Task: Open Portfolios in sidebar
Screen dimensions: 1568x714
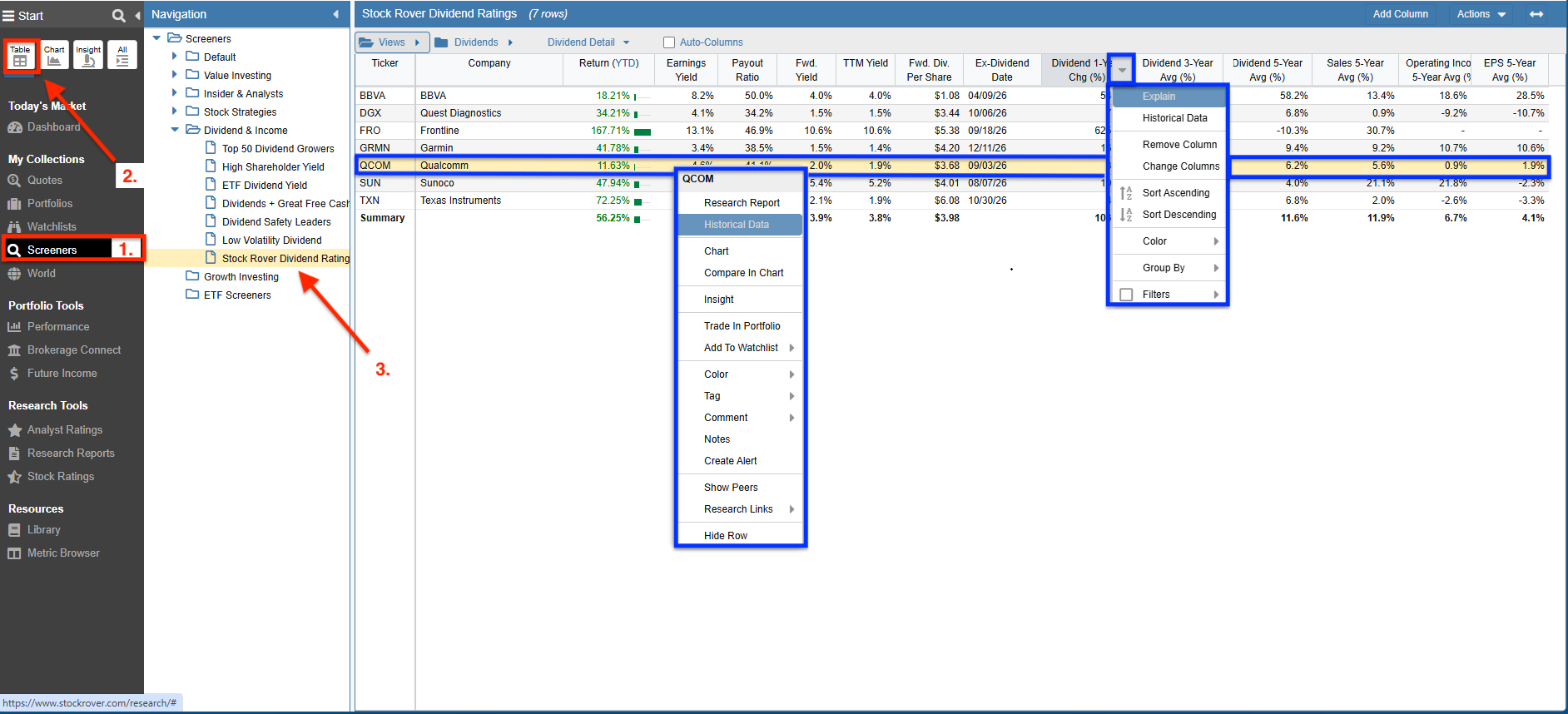Action: pyautogui.click(x=50, y=204)
